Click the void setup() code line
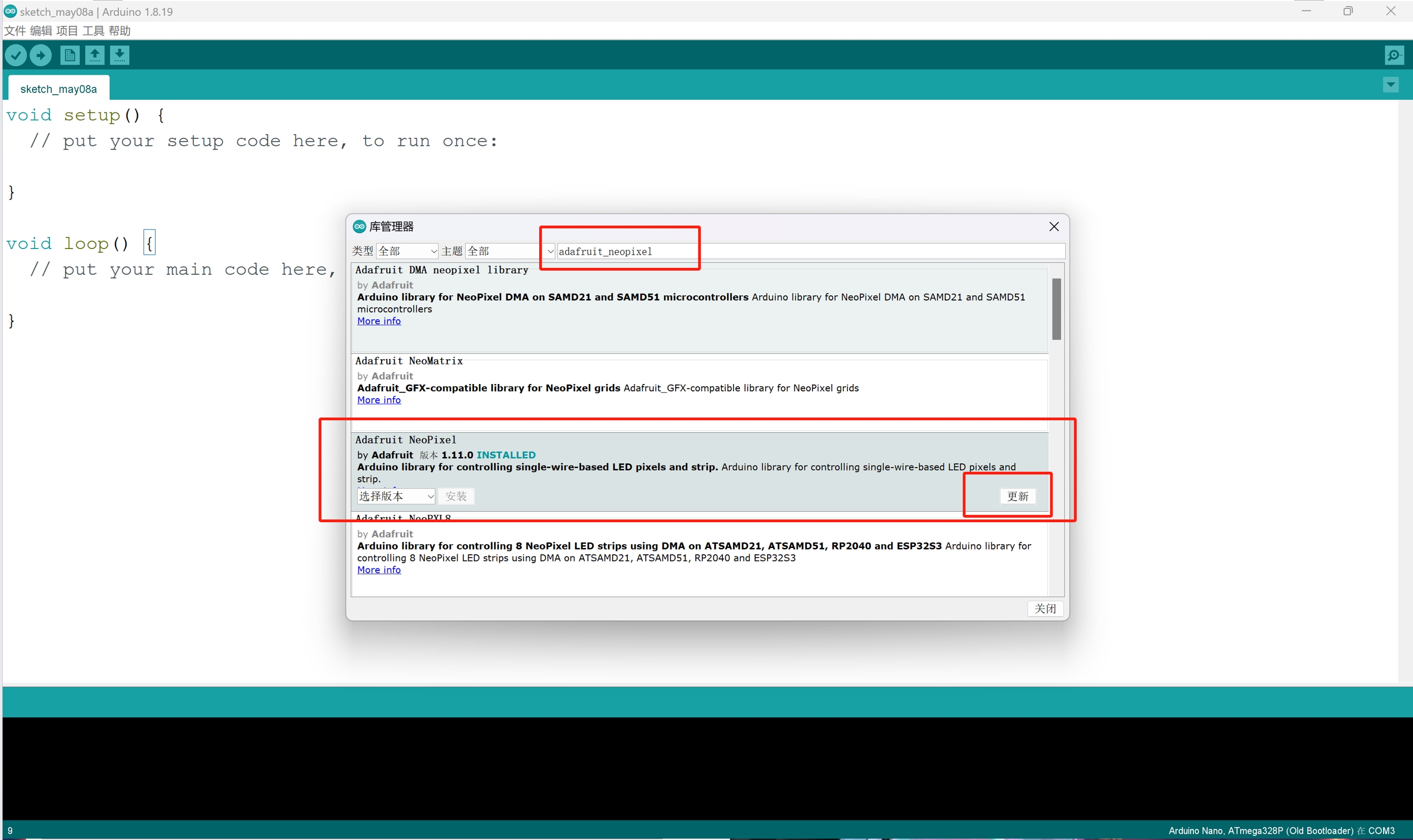The width and height of the screenshot is (1413, 840). pyautogui.click(x=86, y=116)
